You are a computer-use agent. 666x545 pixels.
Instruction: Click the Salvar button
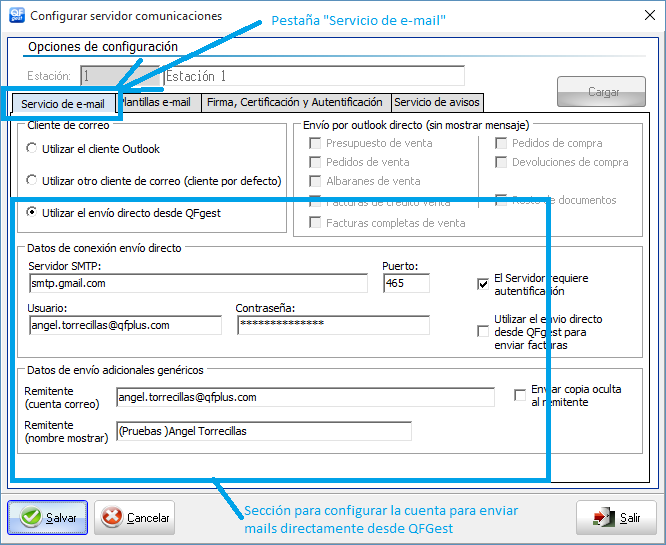point(48,517)
